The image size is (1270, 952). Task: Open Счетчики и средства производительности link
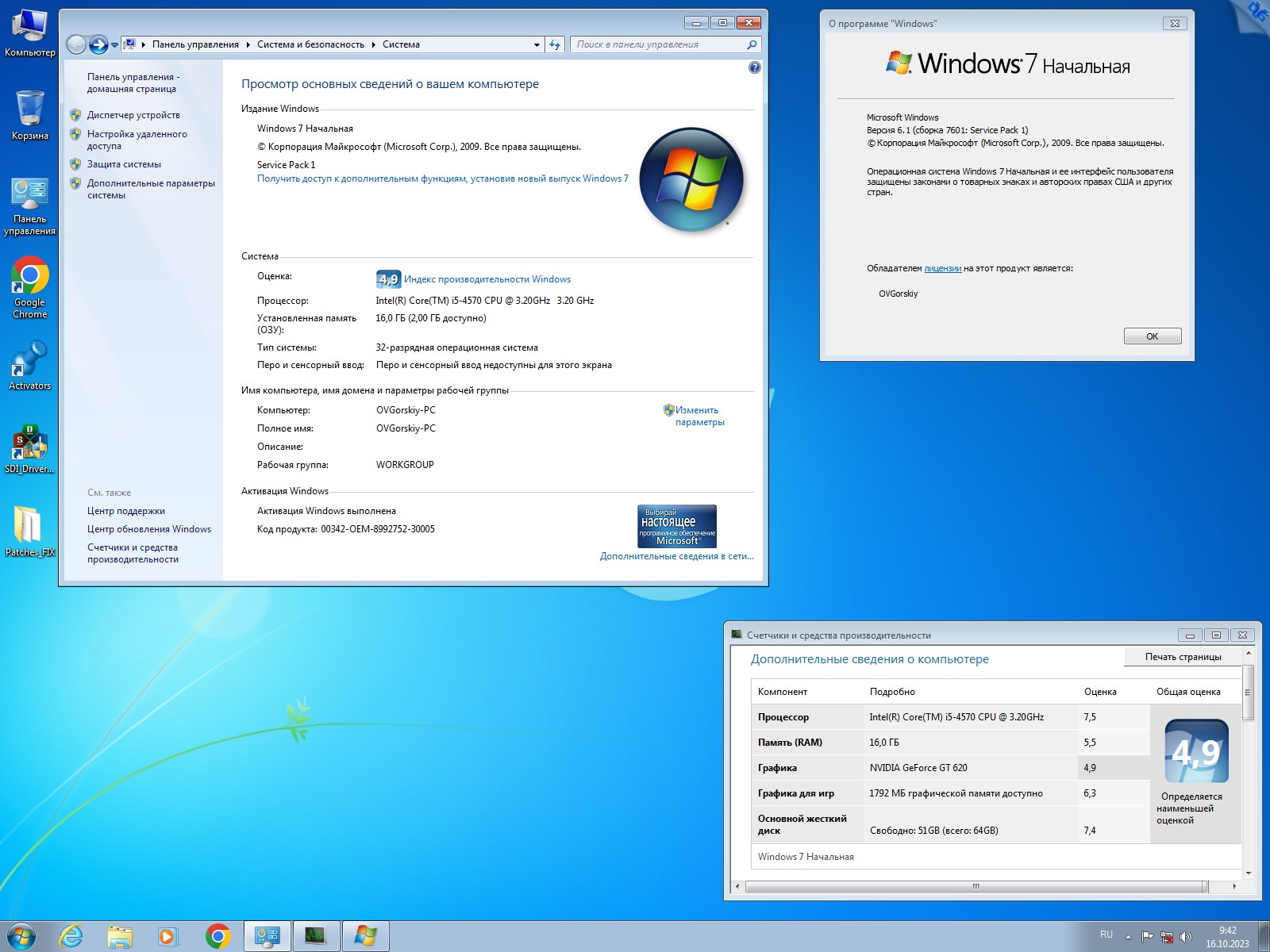133,553
